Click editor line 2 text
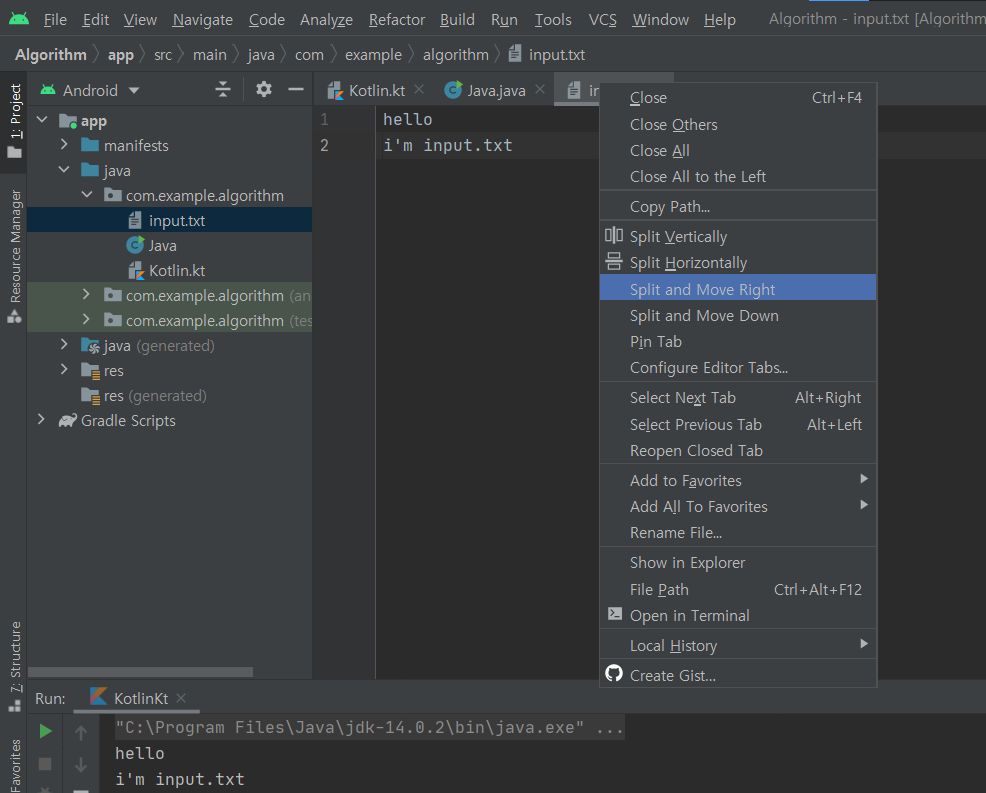Screen dimensions: 986x793 coord(447,145)
